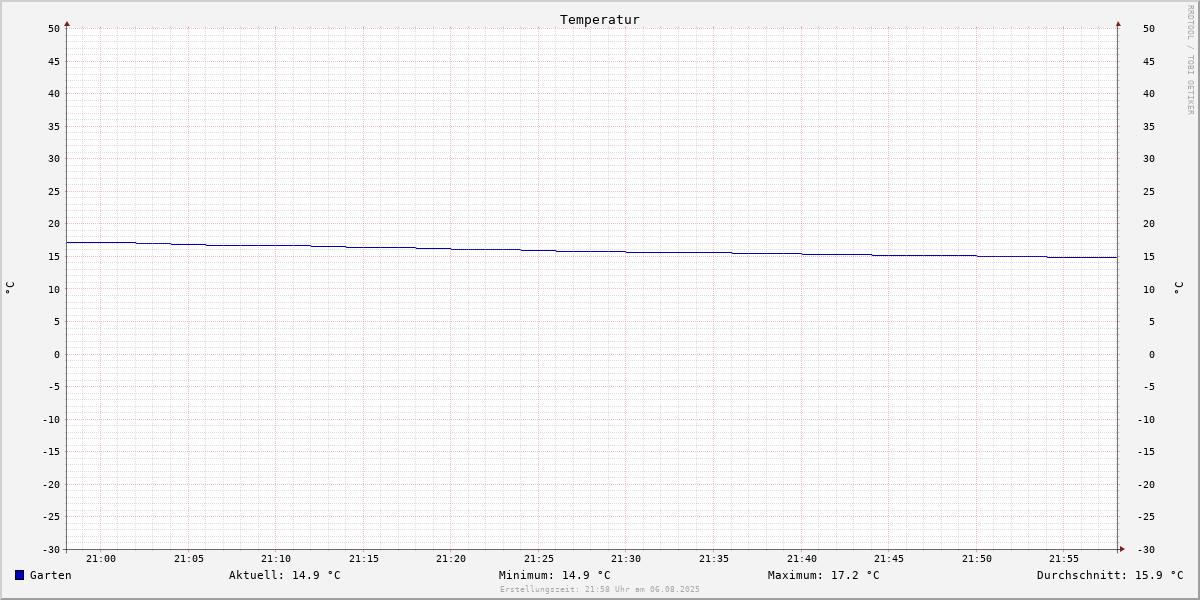Click the Temperatur chart title
This screenshot has width=1200, height=600.
point(600,19)
